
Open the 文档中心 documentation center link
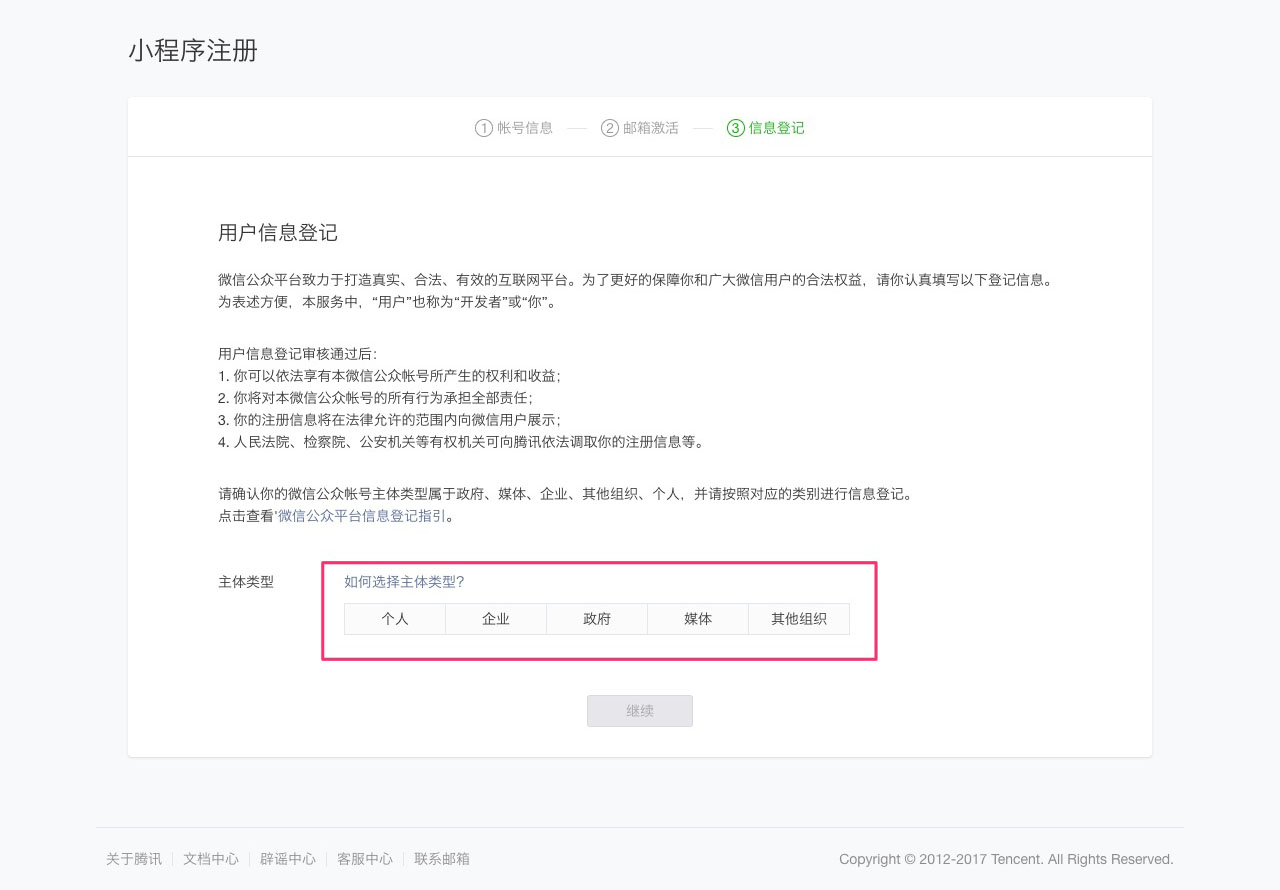[x=210, y=858]
